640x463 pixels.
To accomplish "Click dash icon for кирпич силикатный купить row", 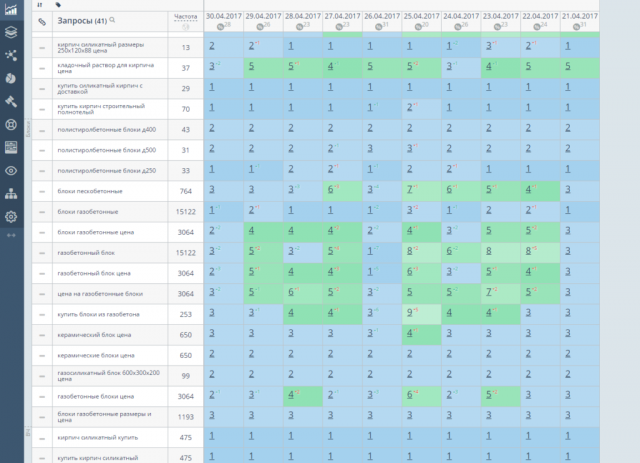I will 42,438.
